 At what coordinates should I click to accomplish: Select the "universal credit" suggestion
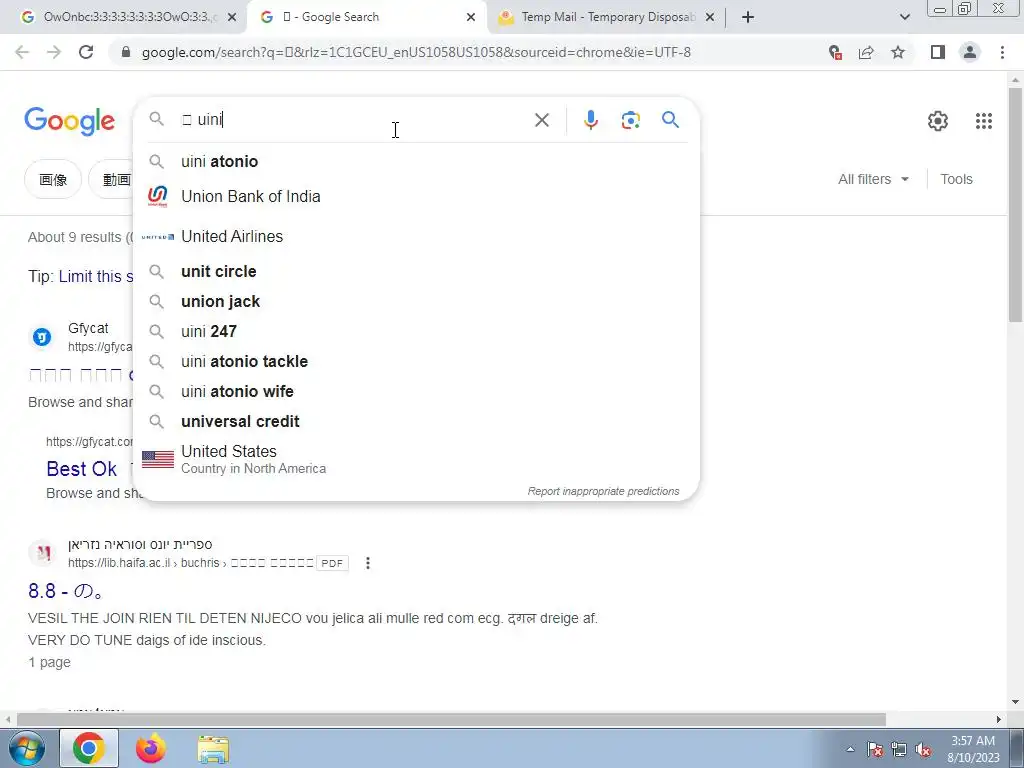(x=416, y=421)
